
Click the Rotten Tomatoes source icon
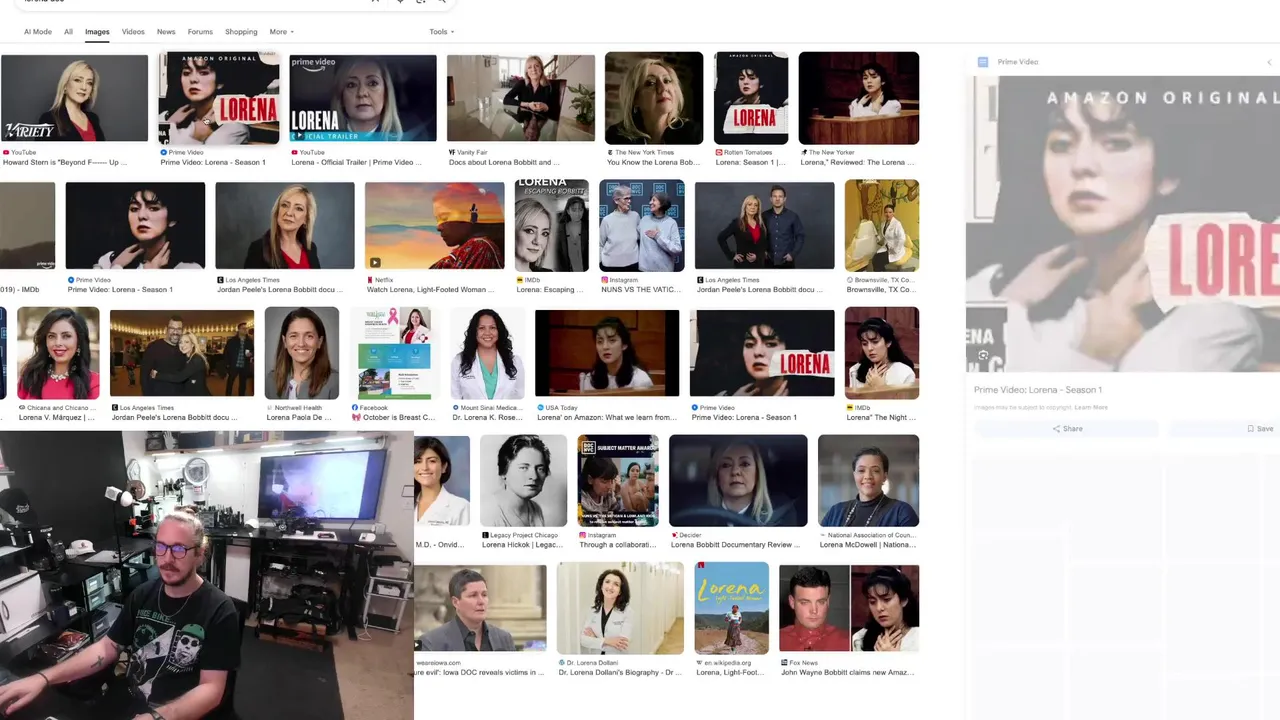pyautogui.click(x=719, y=152)
